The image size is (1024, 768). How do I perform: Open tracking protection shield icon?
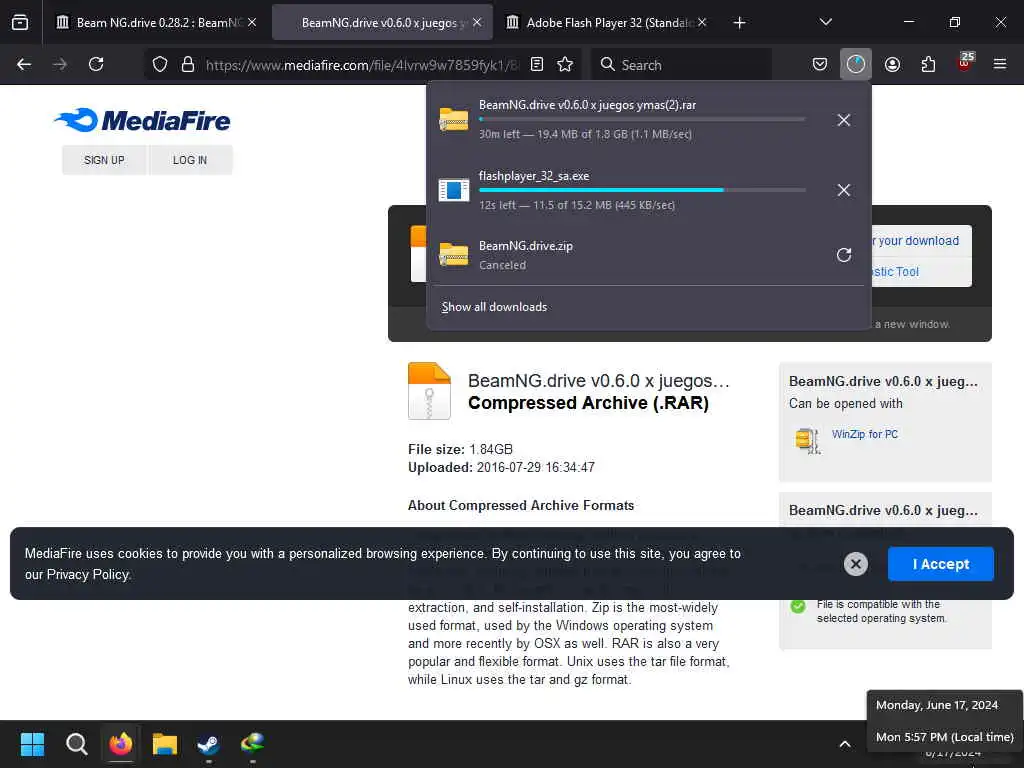click(x=160, y=64)
